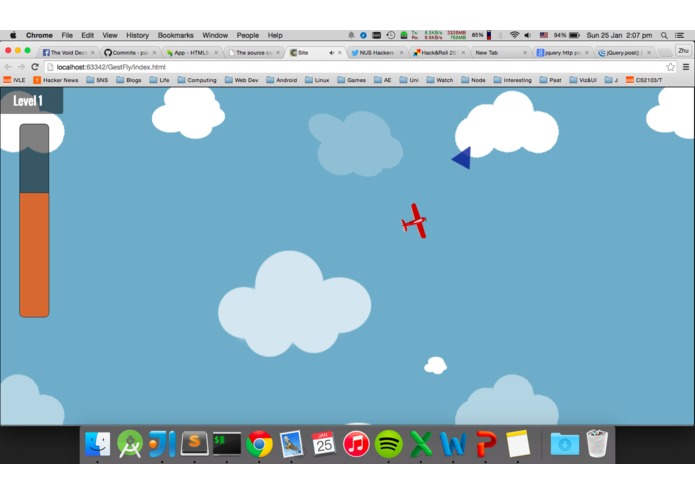Open Finder from the Dock
Screen dimensions: 695x494
click(97, 443)
